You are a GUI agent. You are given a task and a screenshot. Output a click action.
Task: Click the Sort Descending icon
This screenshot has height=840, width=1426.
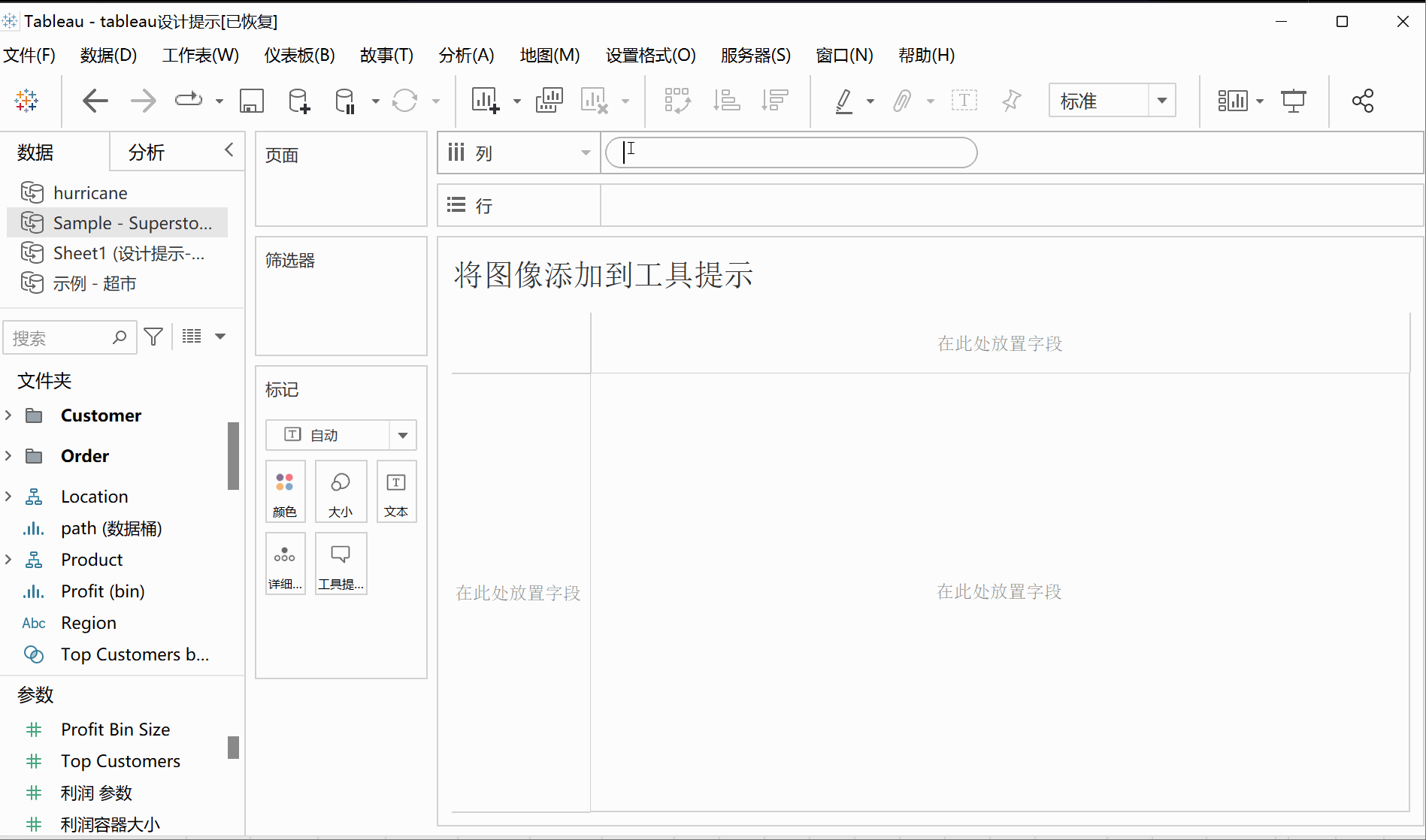(774, 100)
